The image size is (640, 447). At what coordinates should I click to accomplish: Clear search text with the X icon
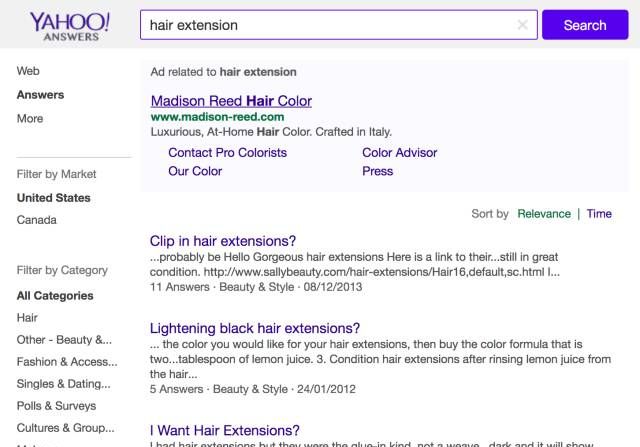pyautogui.click(x=522, y=25)
